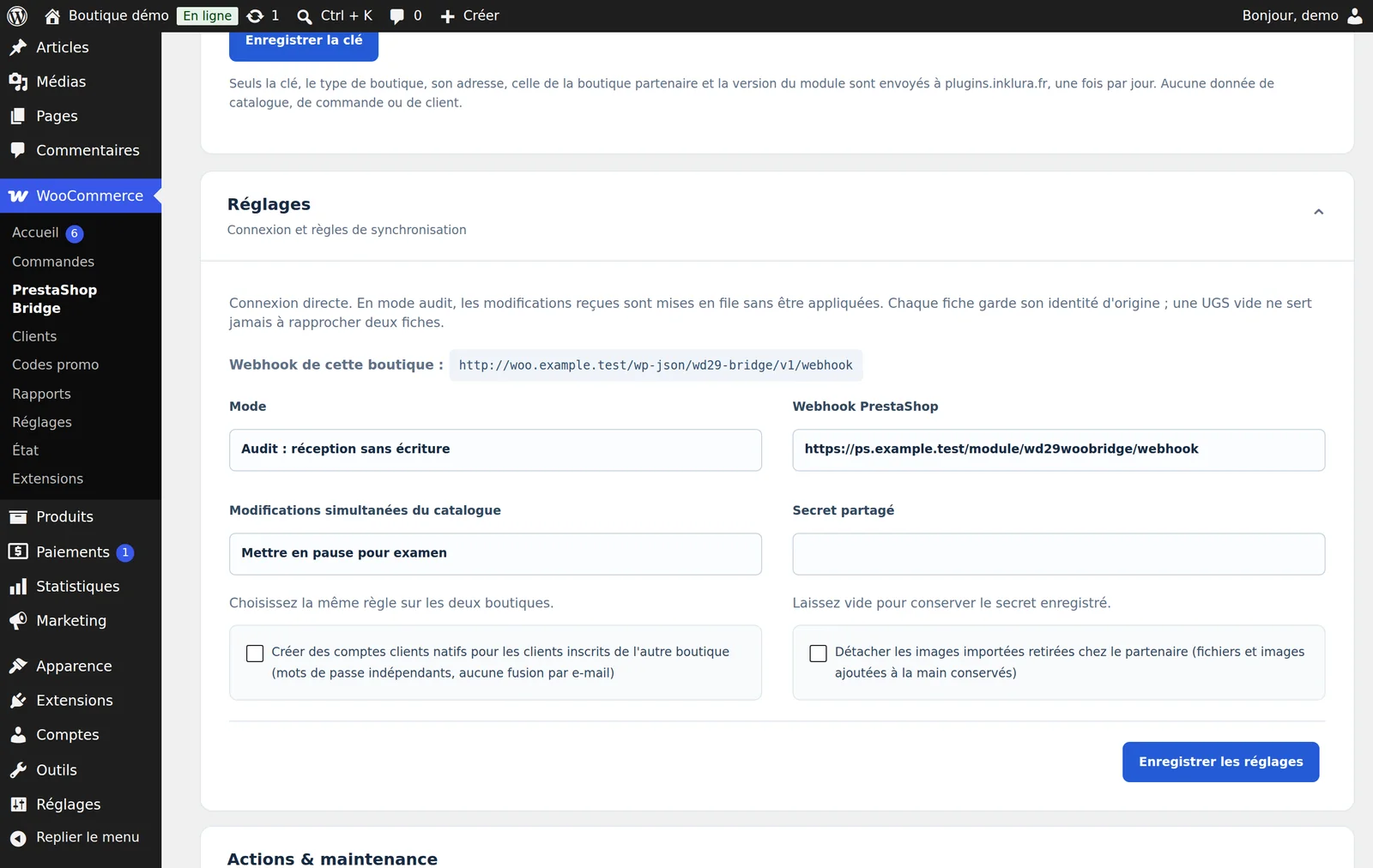Click the updates icon in the admin bar
The height and width of the screenshot is (868, 1373).
pos(255,15)
